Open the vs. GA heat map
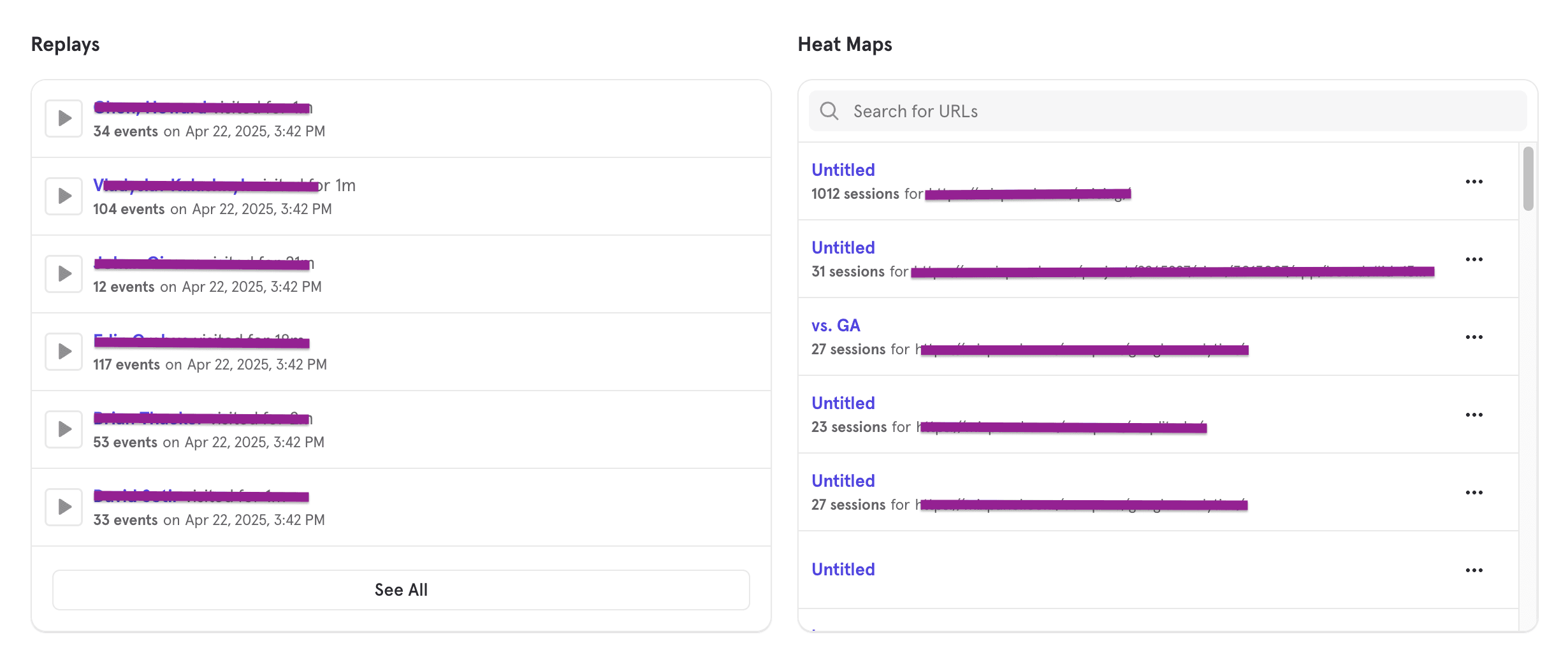Screen dimensions: 1568x669 click(836, 325)
